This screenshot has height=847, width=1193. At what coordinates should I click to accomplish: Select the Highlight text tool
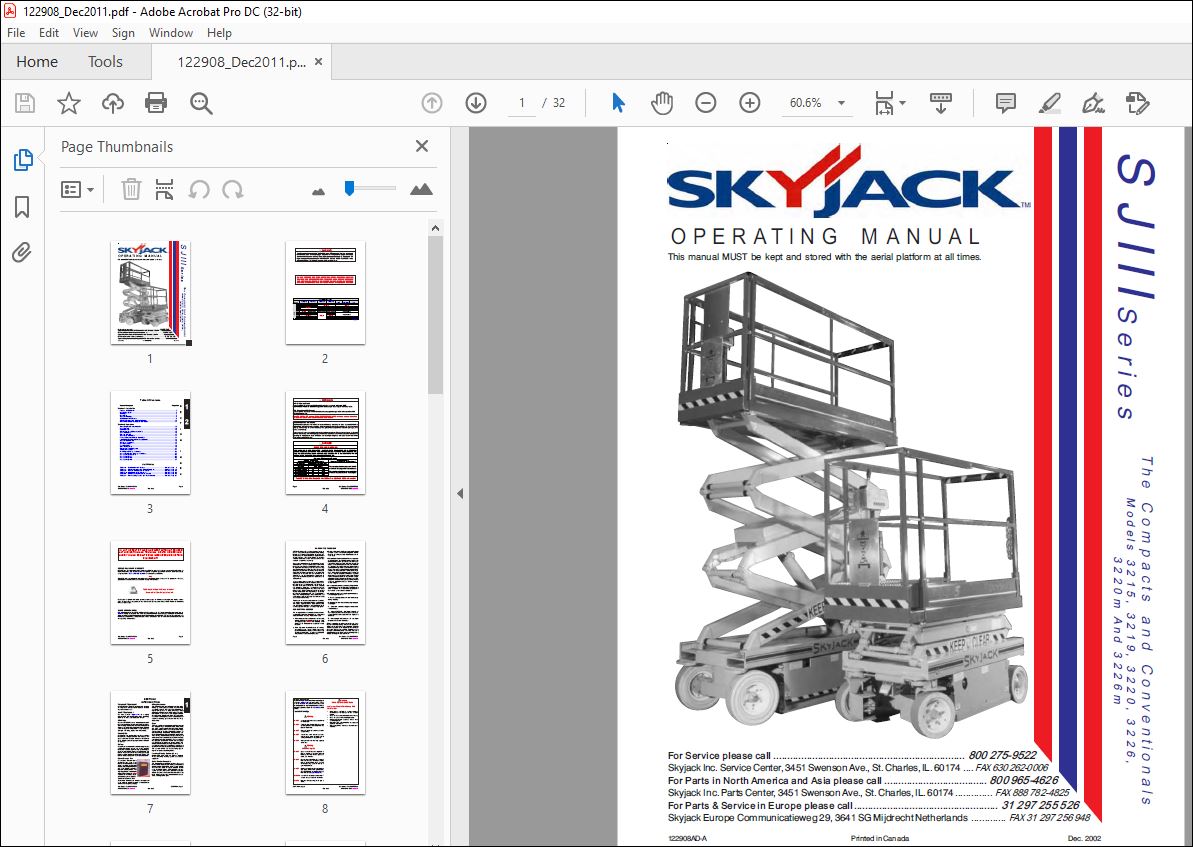coord(1050,103)
